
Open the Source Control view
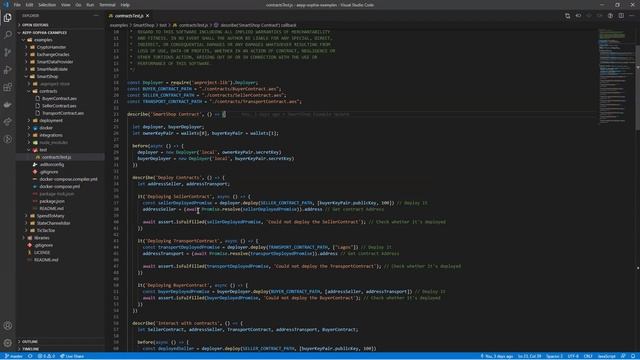click(x=8, y=52)
